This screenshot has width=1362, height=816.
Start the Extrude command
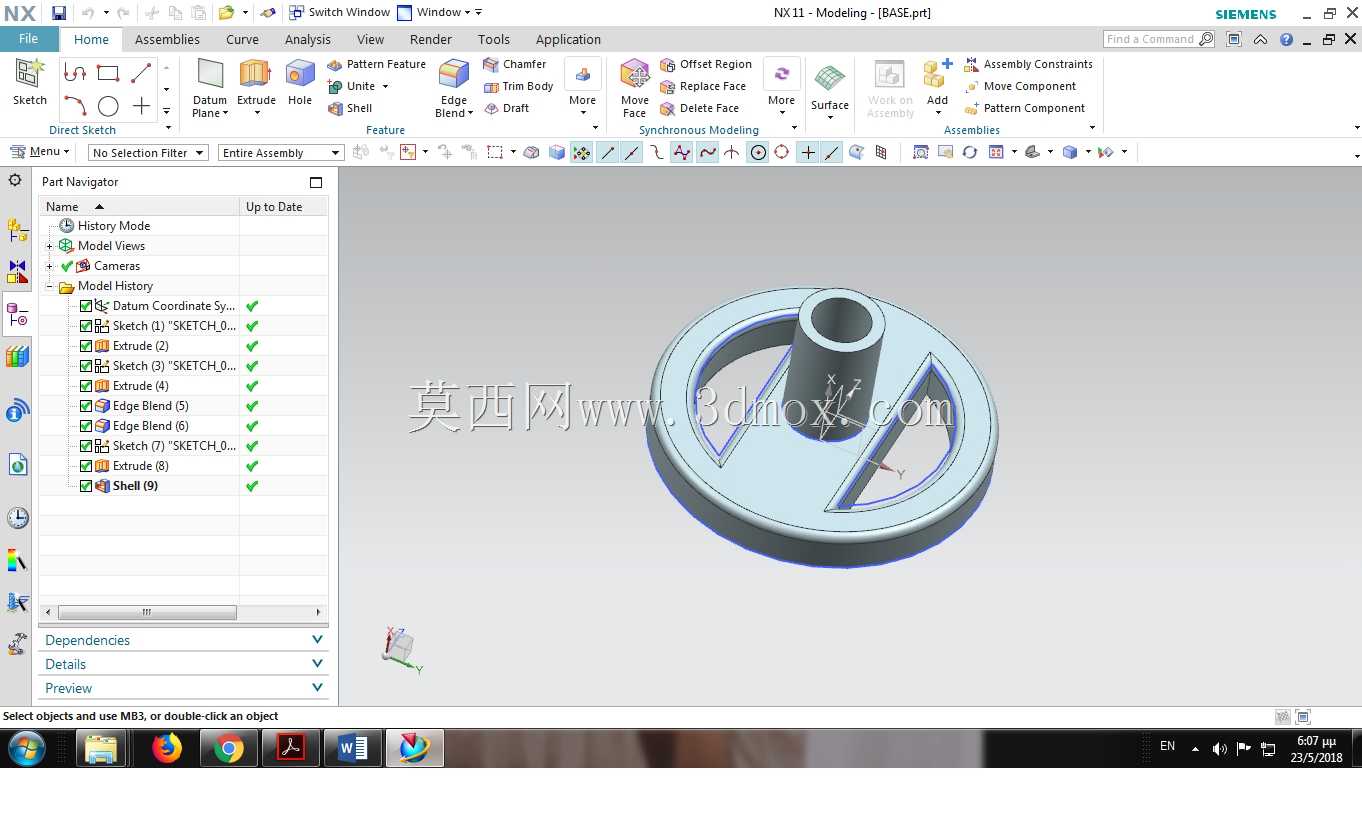coord(256,88)
